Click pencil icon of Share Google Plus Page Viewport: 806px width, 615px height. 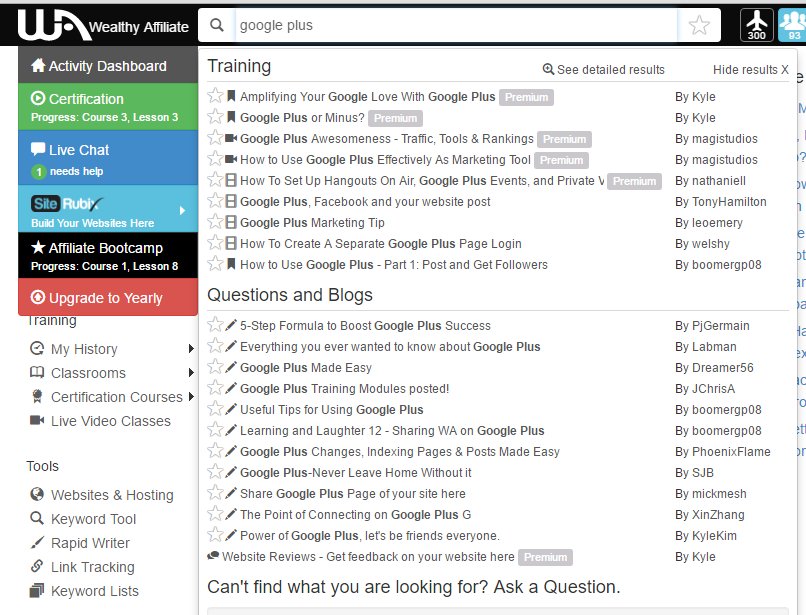coord(231,493)
